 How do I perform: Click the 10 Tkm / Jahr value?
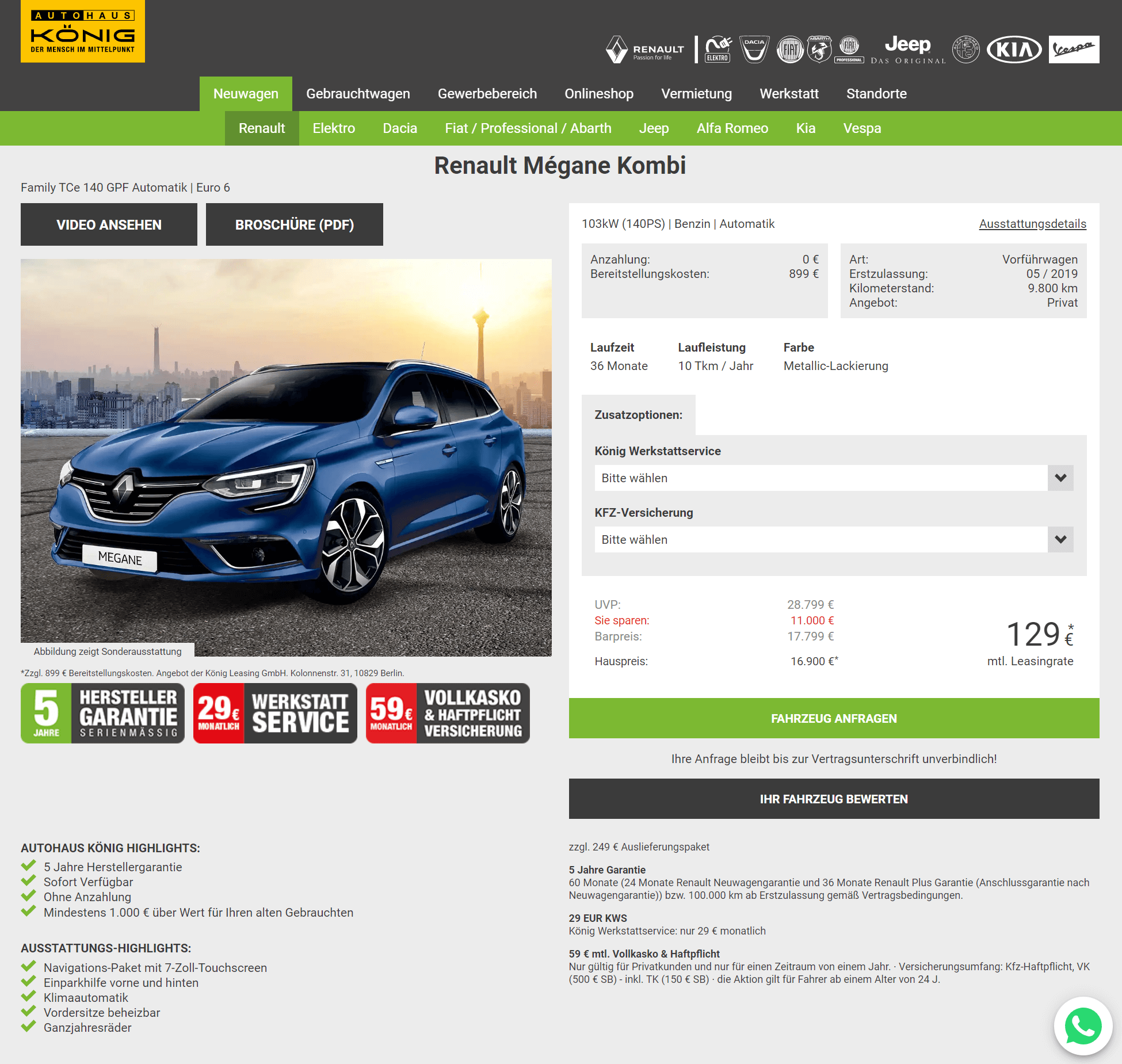[x=716, y=366]
